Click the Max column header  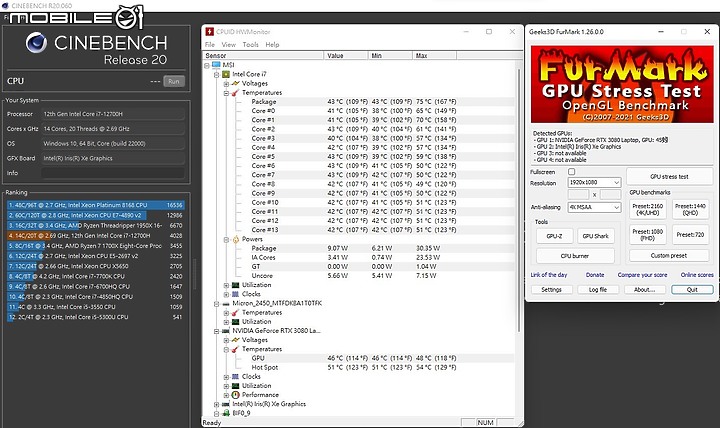pyautogui.click(x=434, y=56)
